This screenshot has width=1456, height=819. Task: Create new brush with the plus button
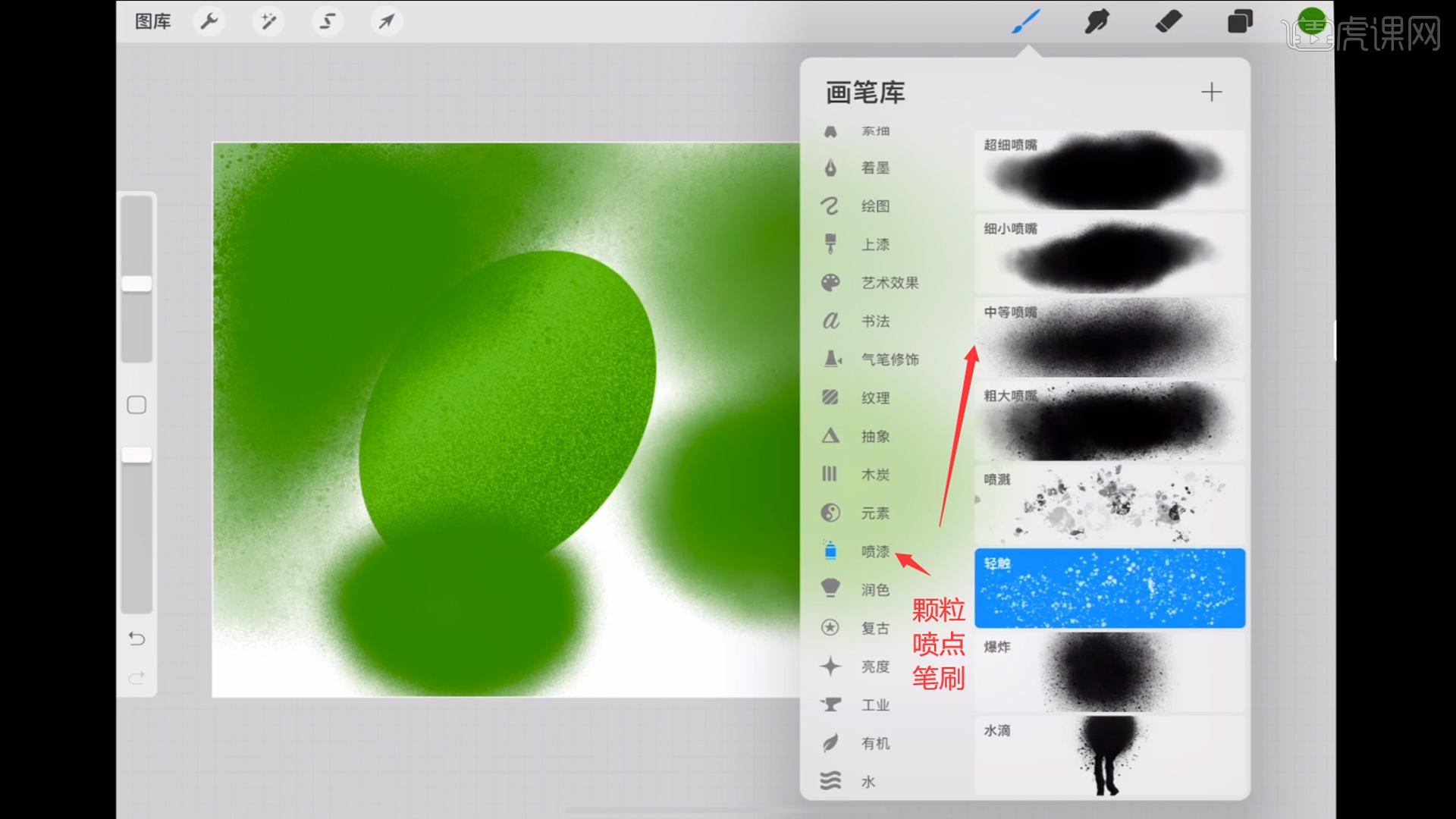pos(1212,93)
